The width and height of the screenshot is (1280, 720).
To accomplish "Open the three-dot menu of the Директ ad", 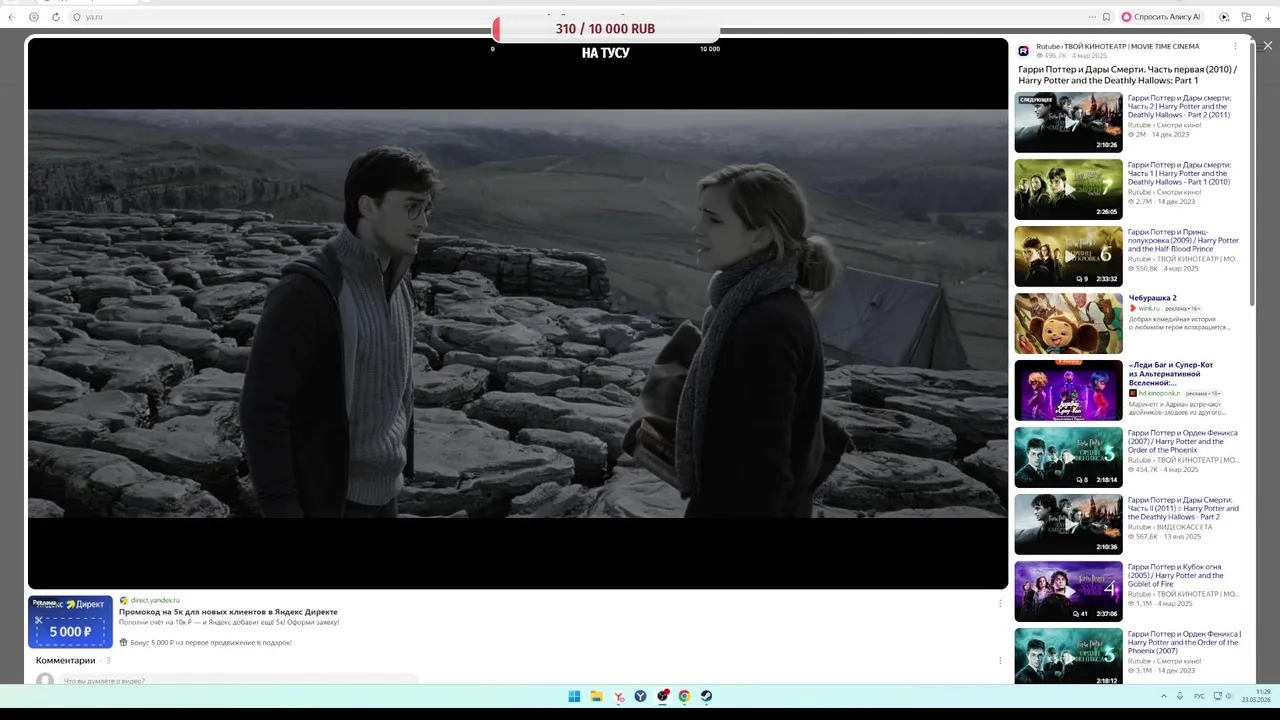I will (1000, 603).
